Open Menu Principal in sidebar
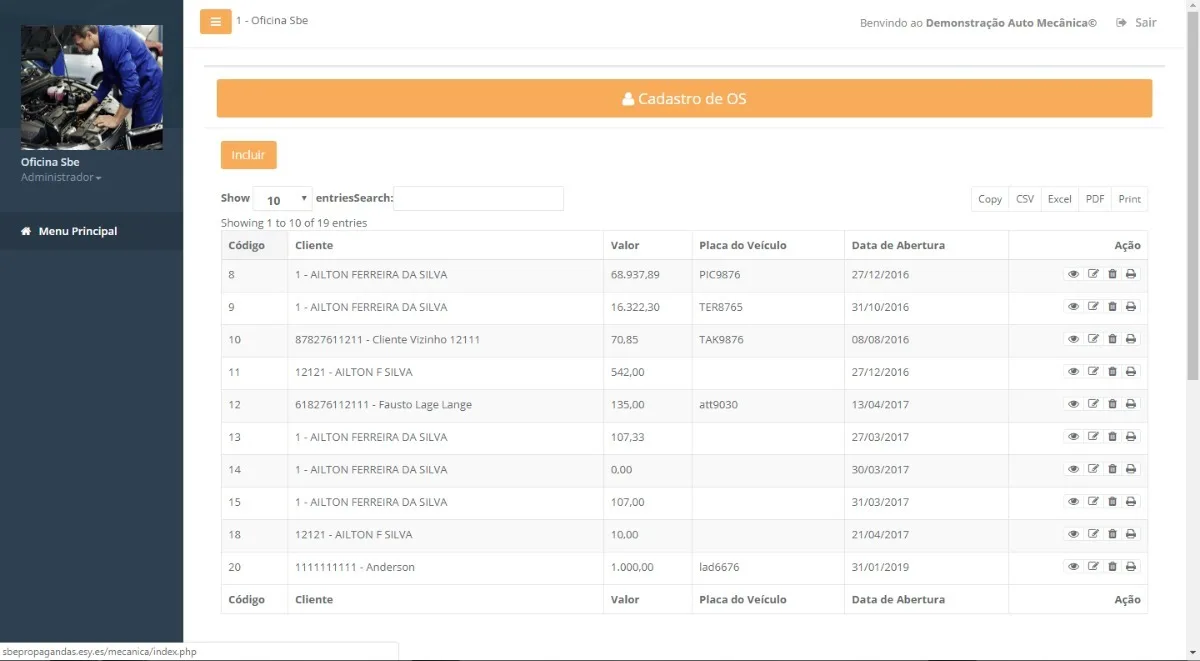This screenshot has width=1200, height=661. coord(91,231)
